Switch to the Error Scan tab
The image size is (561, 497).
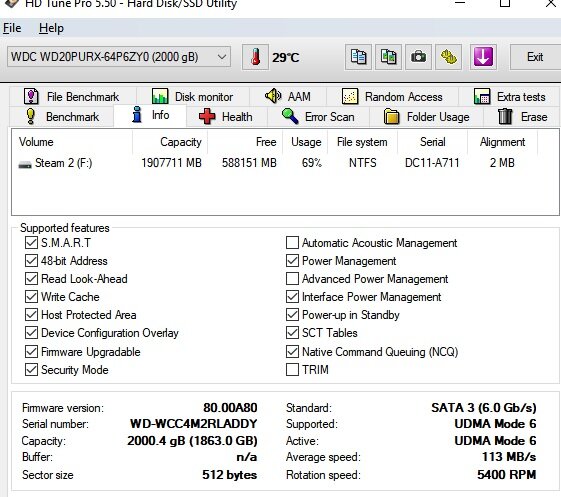pos(318,117)
